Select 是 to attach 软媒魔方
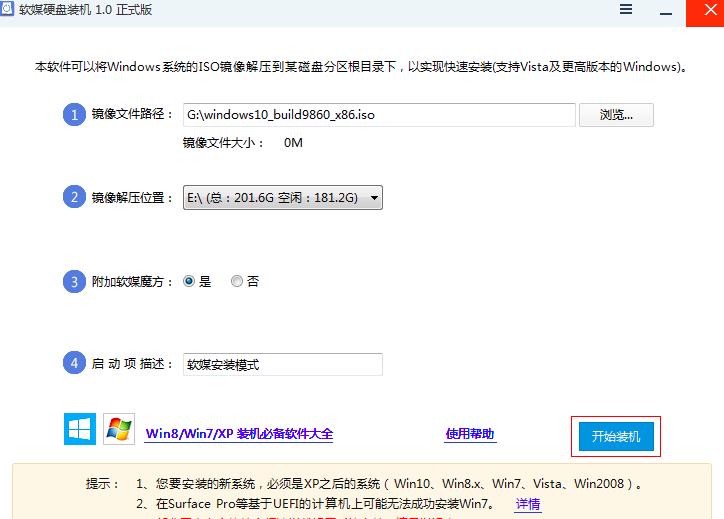724x519 pixels. coord(189,281)
